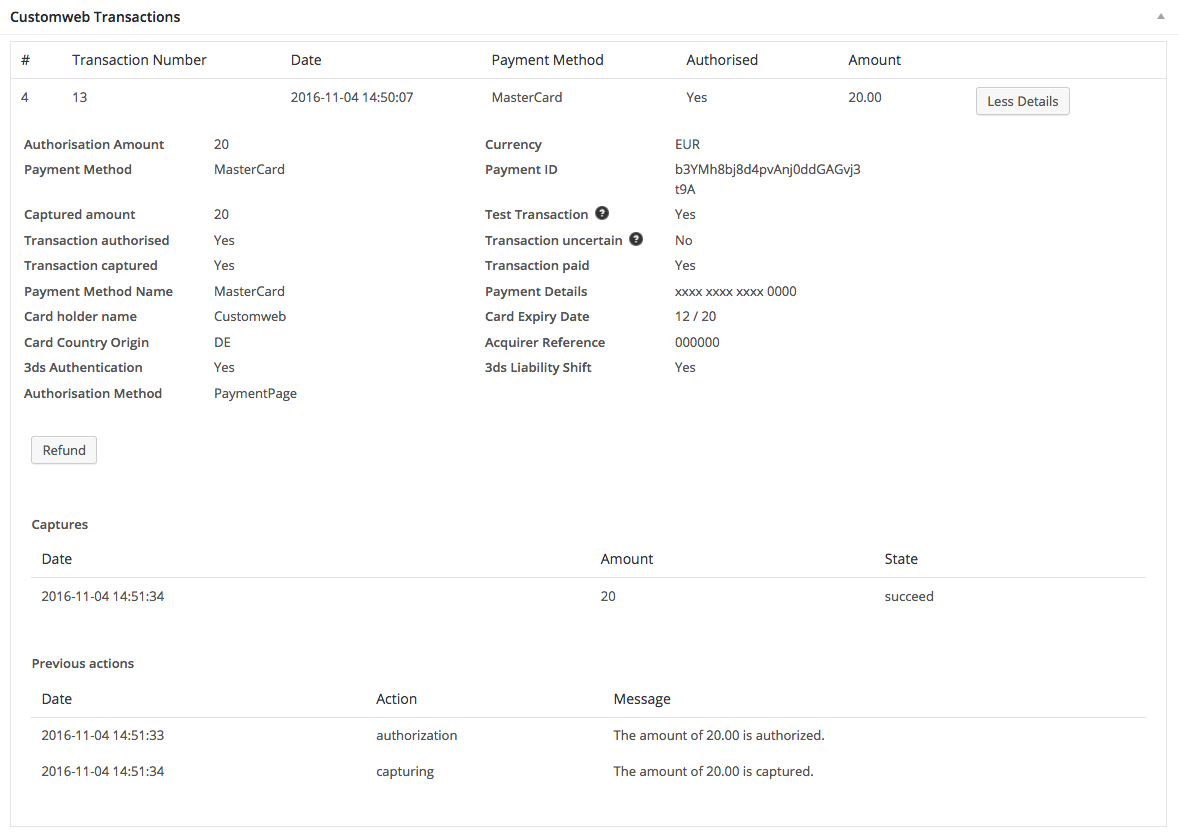This screenshot has width=1179, height=836.
Task: Click the masked card number in Payment Details
Action: pos(735,291)
